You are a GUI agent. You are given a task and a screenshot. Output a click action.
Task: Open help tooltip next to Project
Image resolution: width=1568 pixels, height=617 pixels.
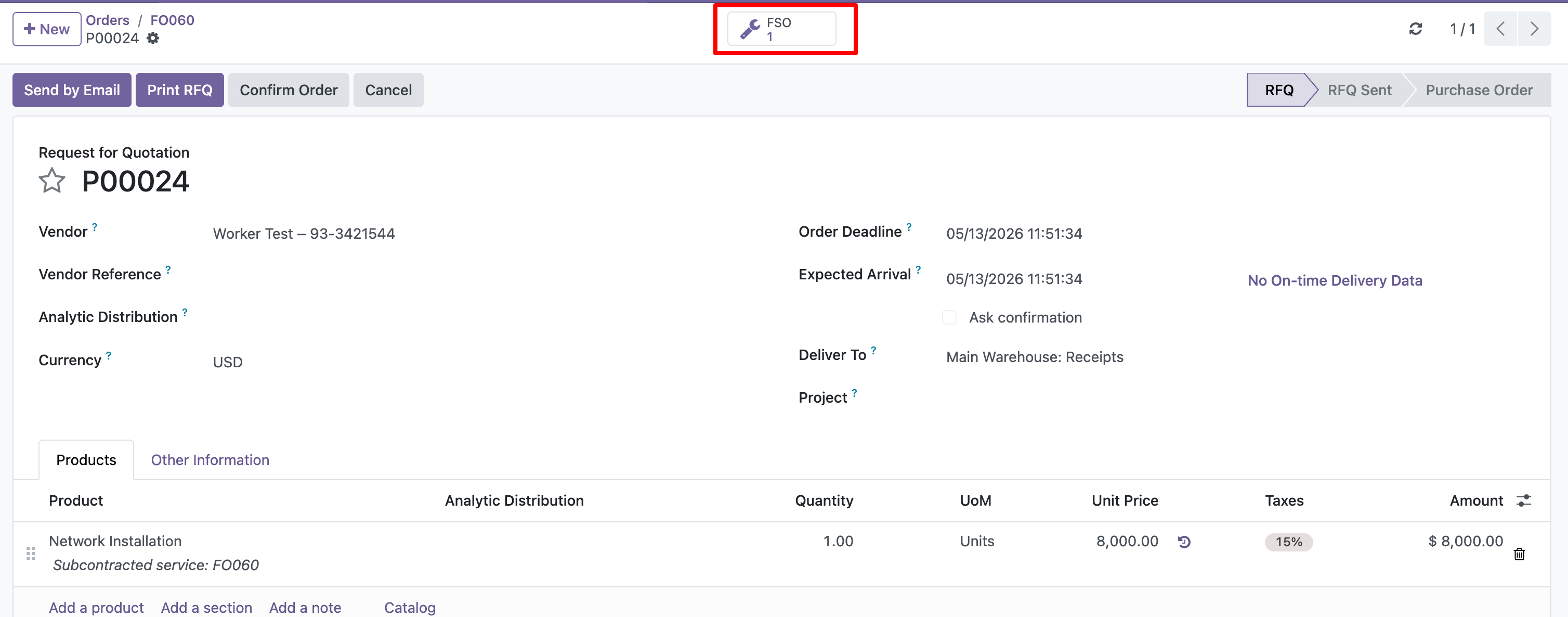(854, 393)
